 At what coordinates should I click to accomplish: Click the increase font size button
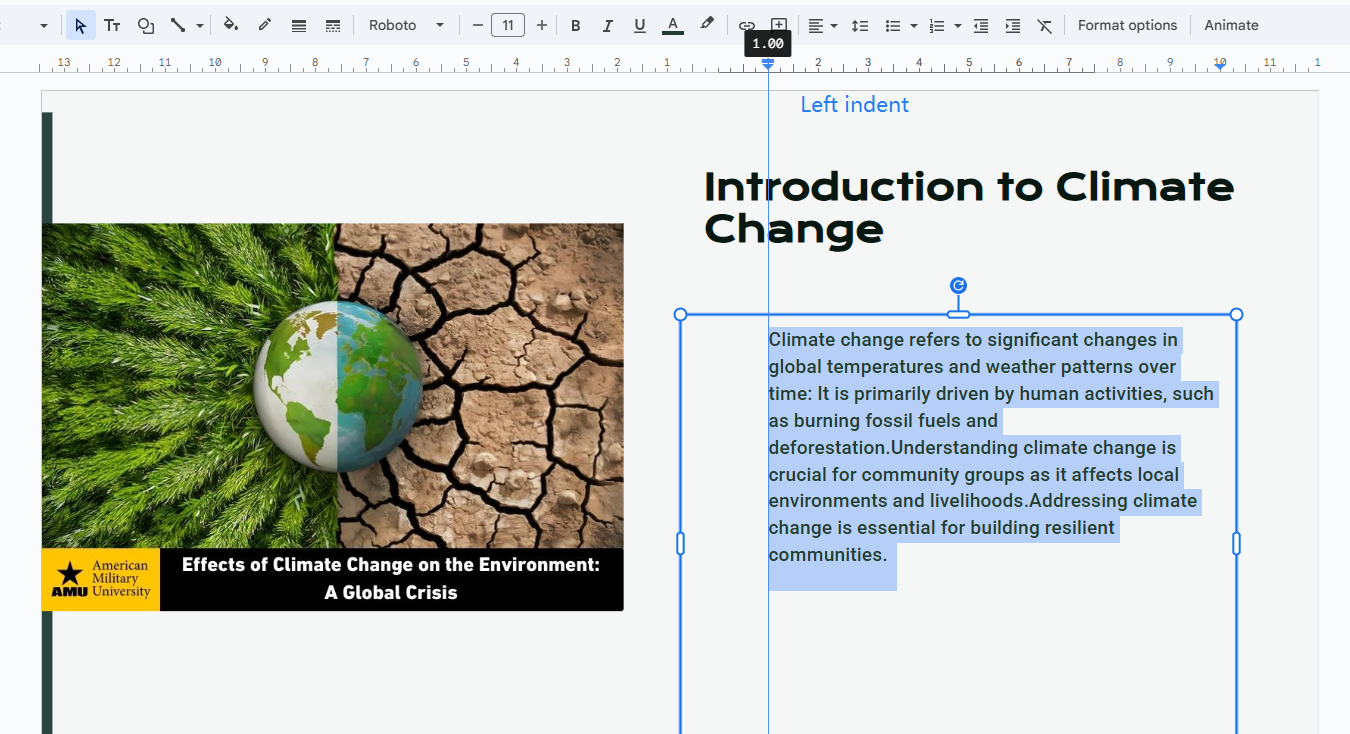(x=541, y=25)
